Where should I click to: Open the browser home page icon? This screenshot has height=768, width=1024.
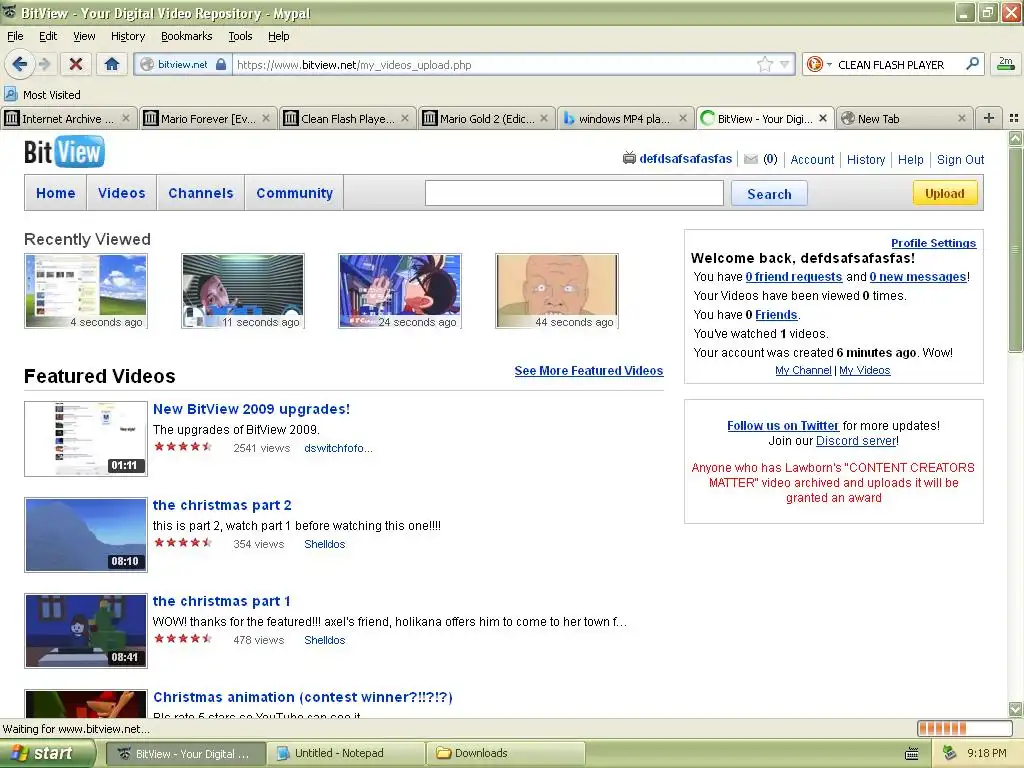[x=112, y=64]
